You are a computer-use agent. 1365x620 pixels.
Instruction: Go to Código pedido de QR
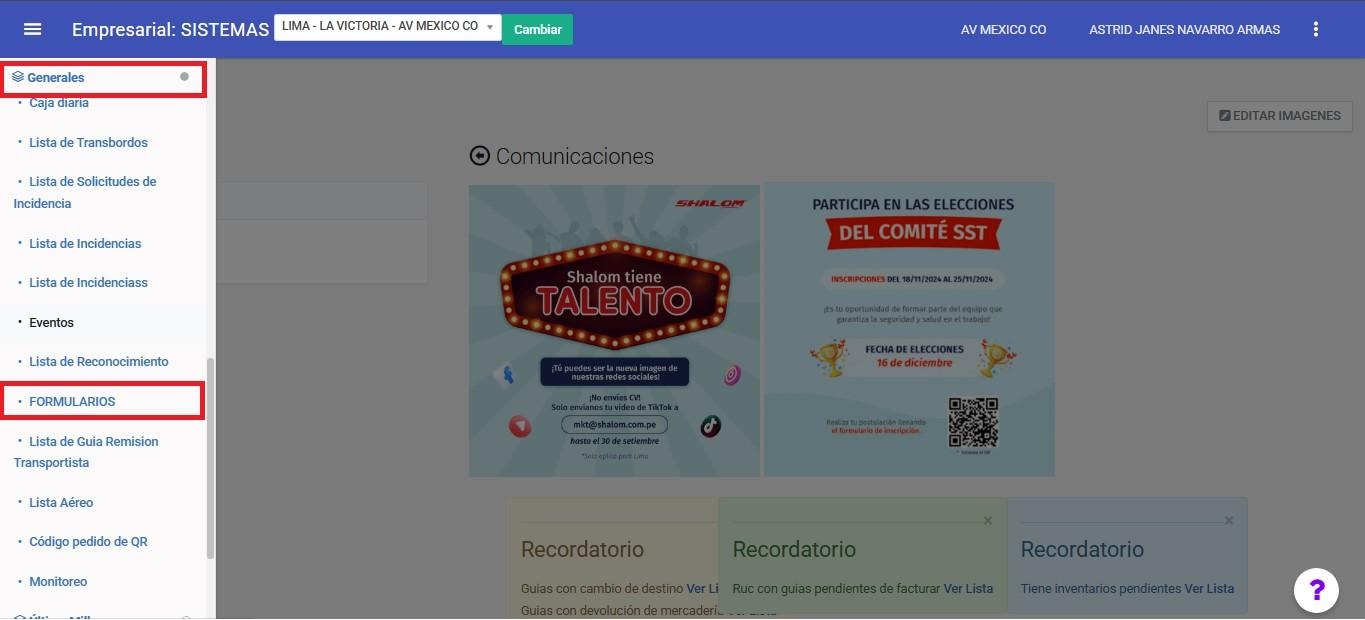pyautogui.click(x=88, y=541)
